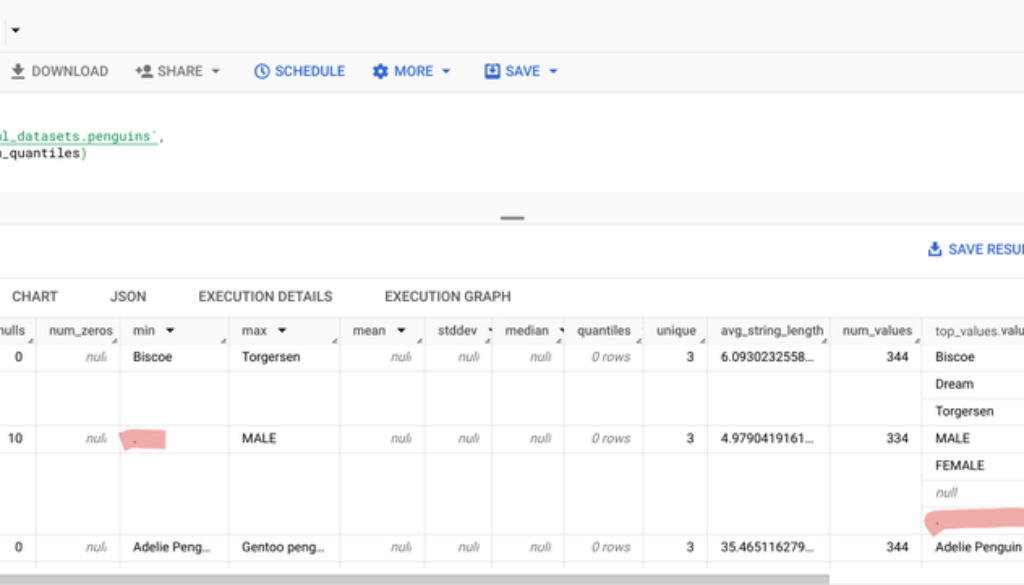The width and height of the screenshot is (1024, 585).
Task: Open the Execution Graph tab
Action: [x=447, y=296]
